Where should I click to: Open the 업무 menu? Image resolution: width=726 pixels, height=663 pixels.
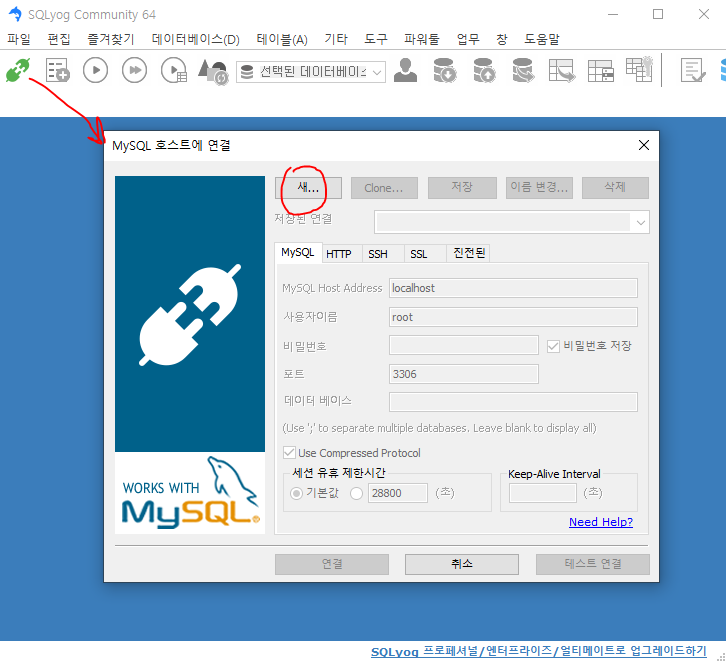point(468,39)
